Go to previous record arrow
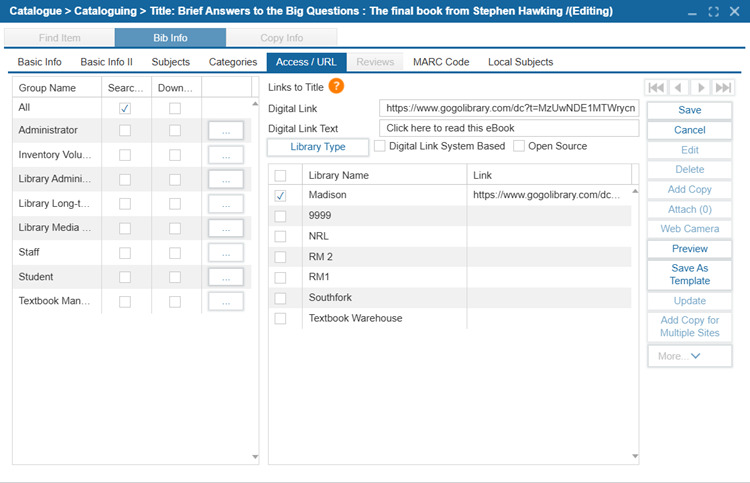750x483 pixels. (x=678, y=88)
